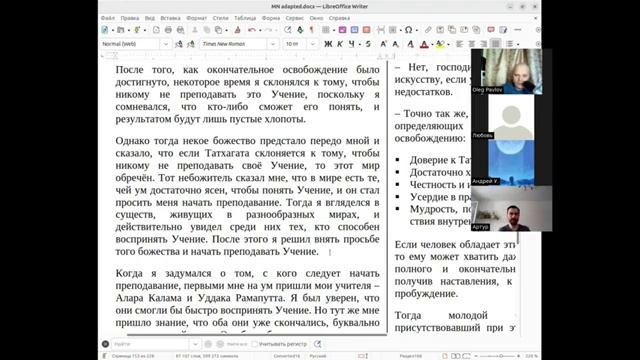Align paragraph to the right
Screen dimensions: 640x360
tap(483, 44)
